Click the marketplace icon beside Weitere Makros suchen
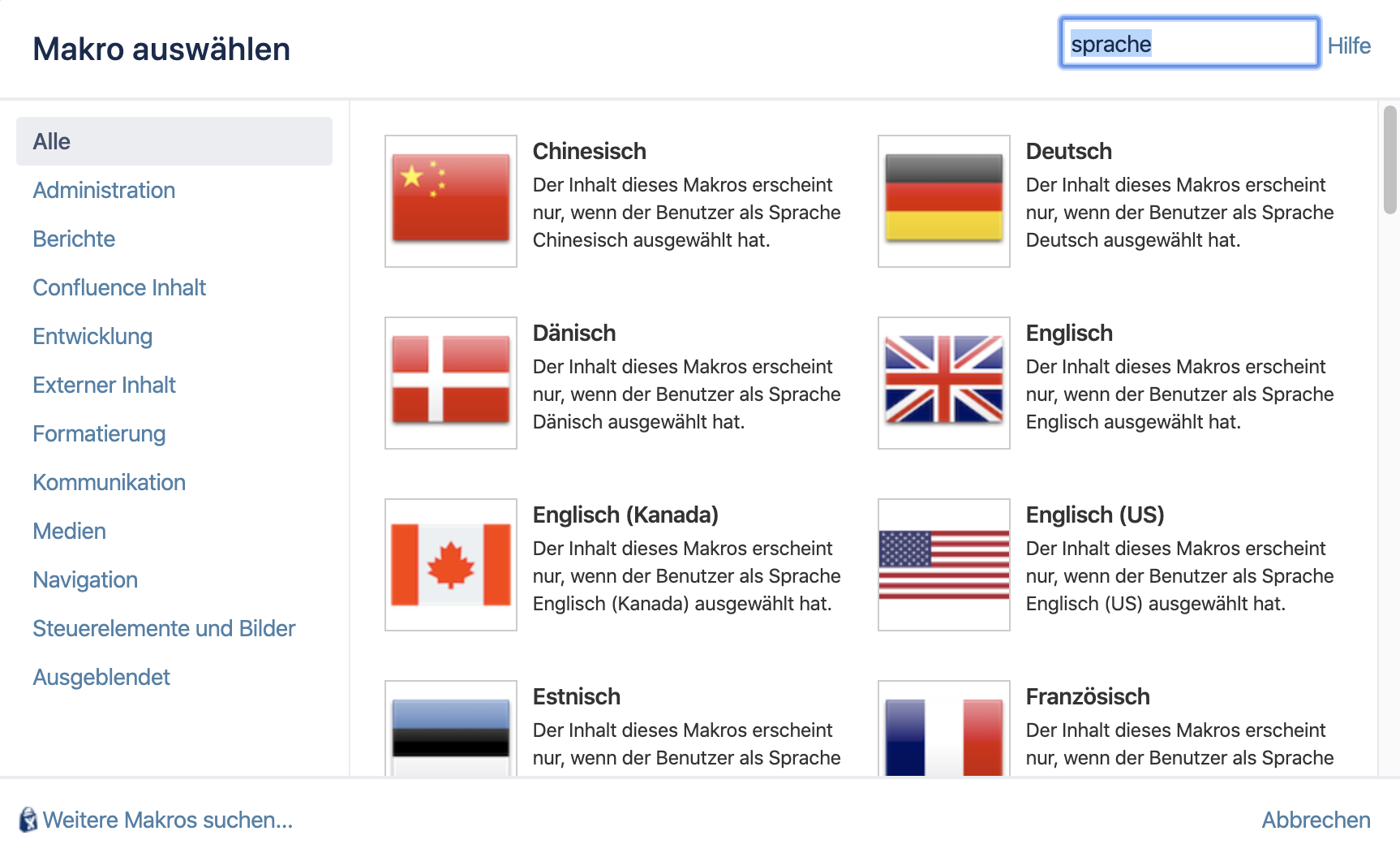 (x=28, y=820)
